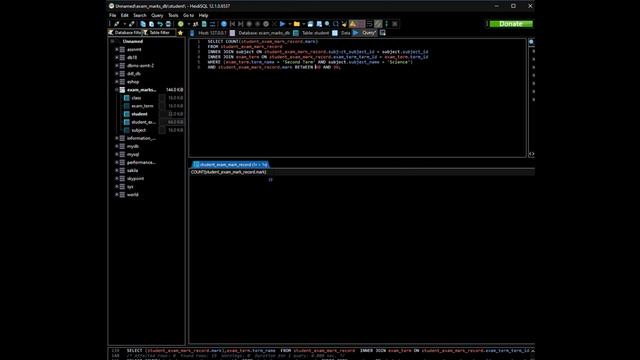Click in the SQL query editor
Image resolution: width=640 pixels, height=360 pixels.
(357, 98)
